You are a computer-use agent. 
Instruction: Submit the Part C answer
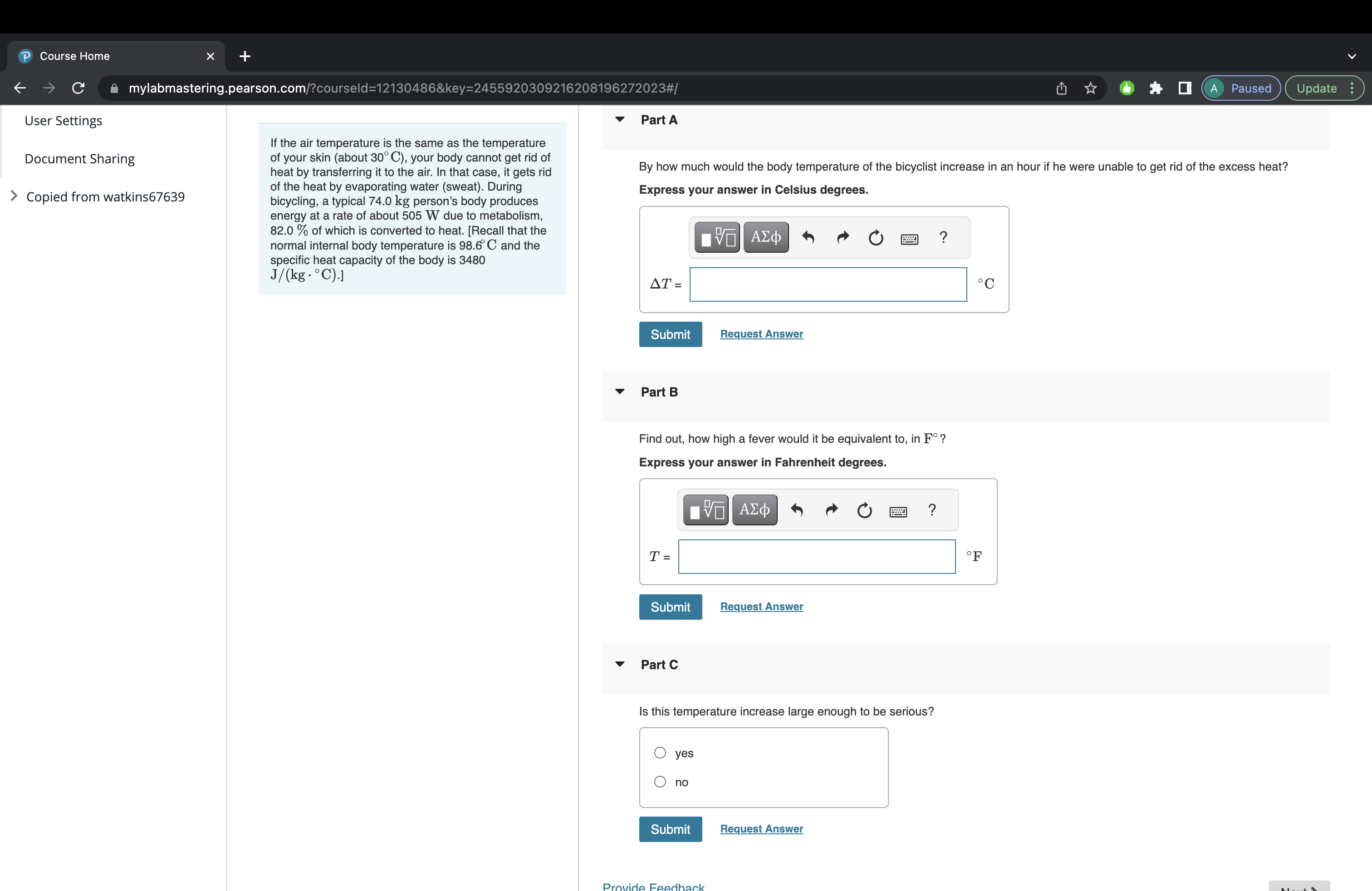[x=671, y=829]
